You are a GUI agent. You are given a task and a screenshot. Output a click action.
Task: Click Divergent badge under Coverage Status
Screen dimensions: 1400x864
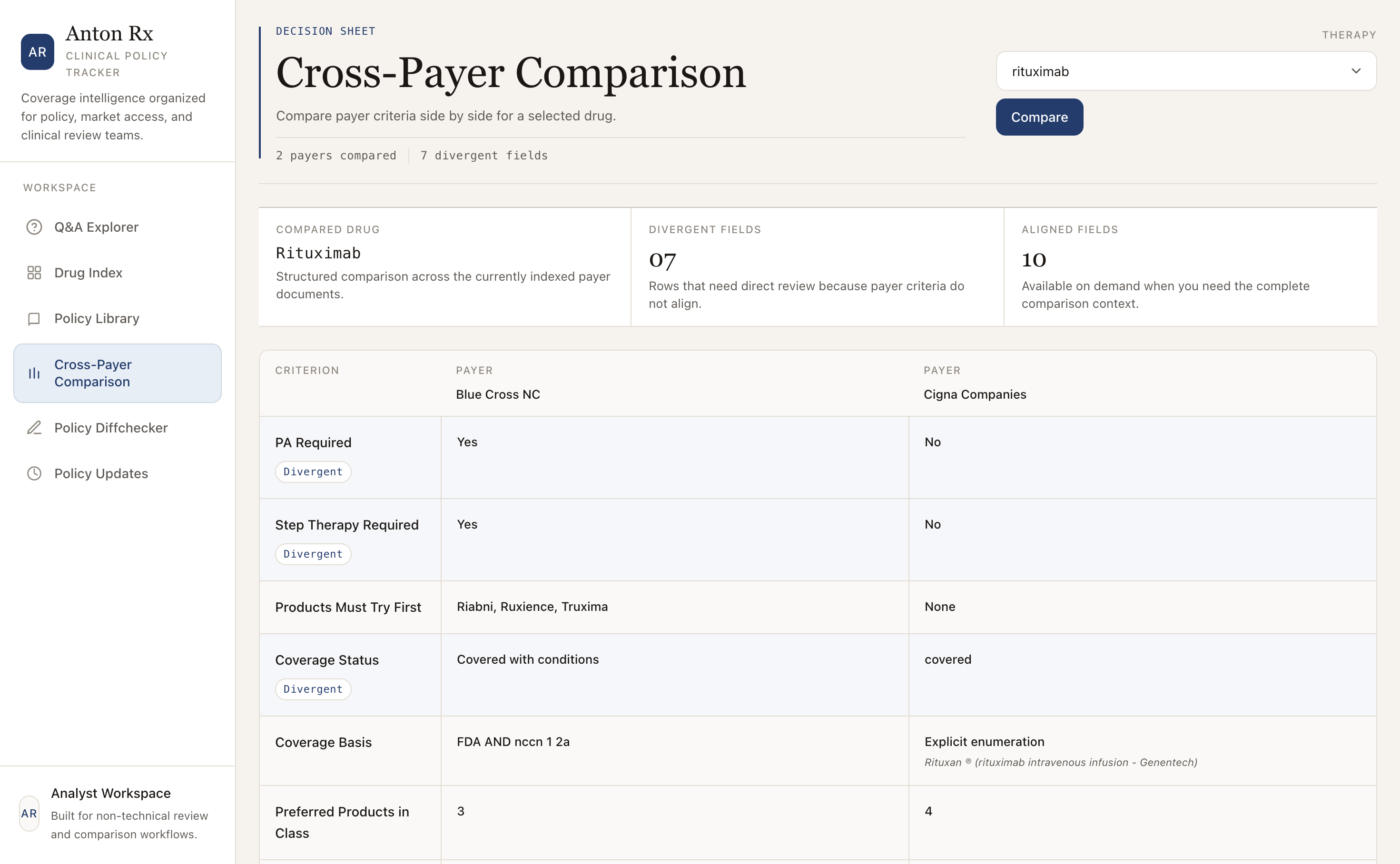pos(313,688)
